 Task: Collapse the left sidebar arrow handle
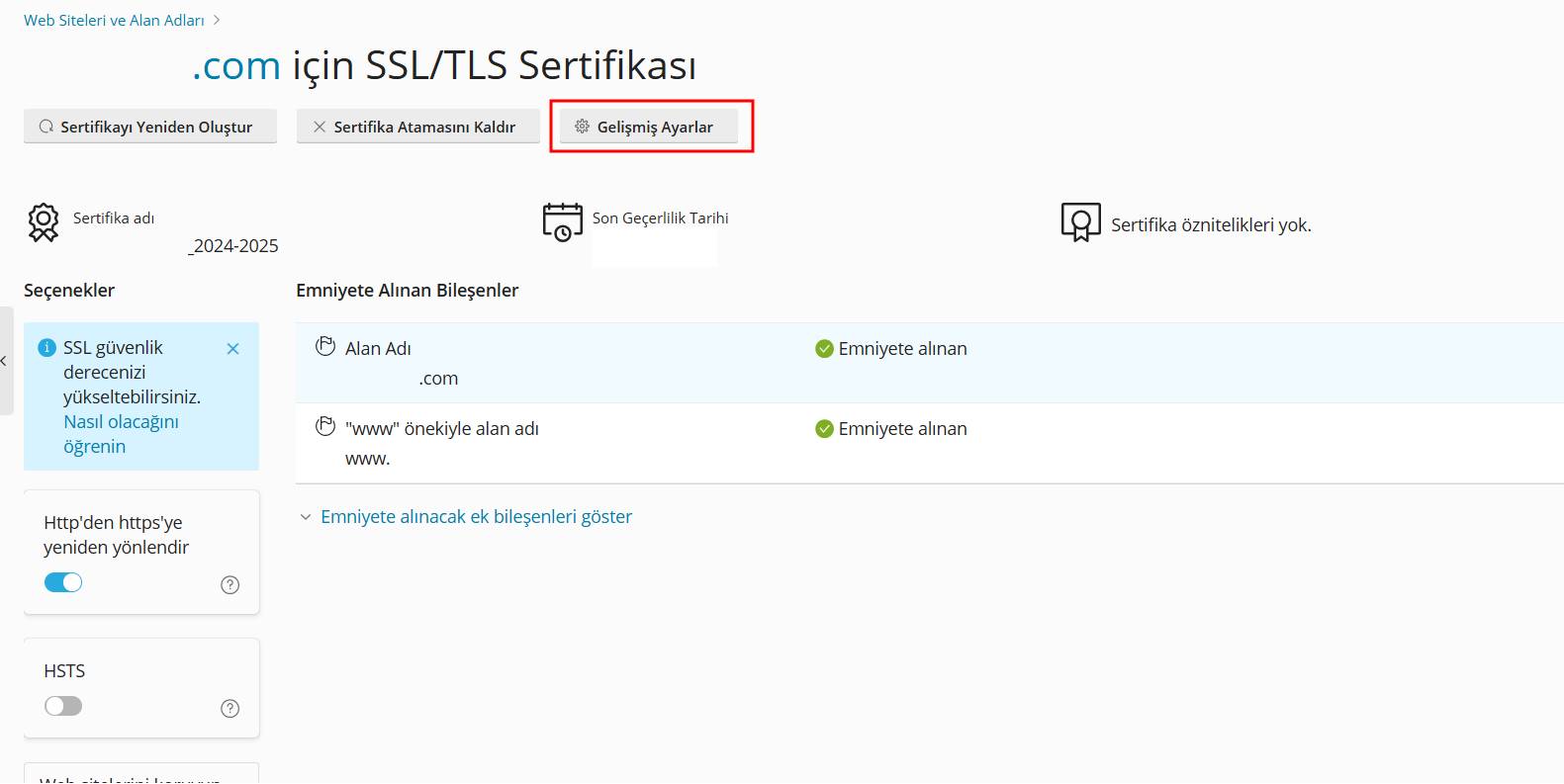[x=5, y=361]
